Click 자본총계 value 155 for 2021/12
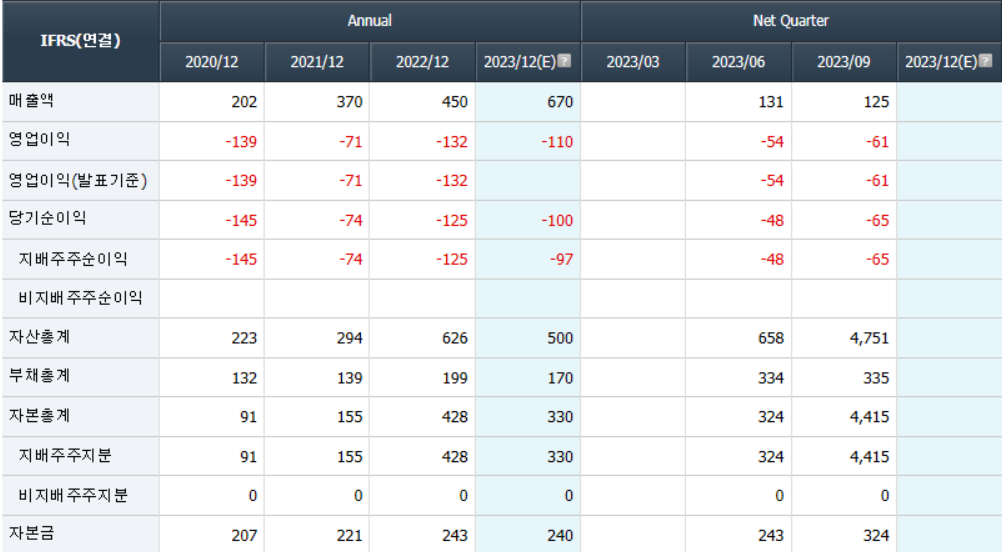 click(350, 417)
